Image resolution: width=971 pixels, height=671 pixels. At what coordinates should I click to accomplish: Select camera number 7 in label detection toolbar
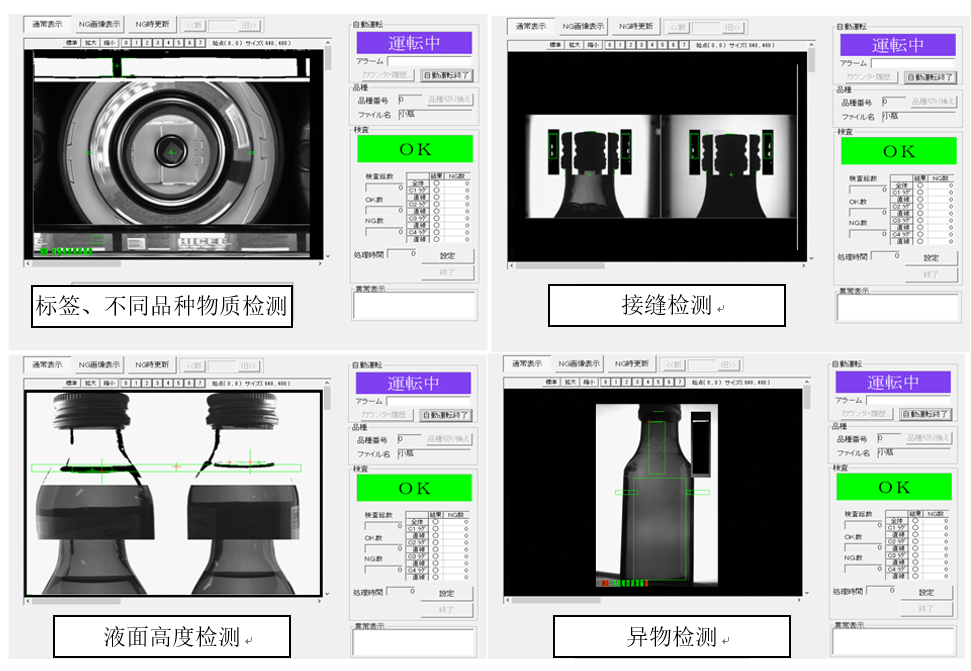(x=200, y=43)
